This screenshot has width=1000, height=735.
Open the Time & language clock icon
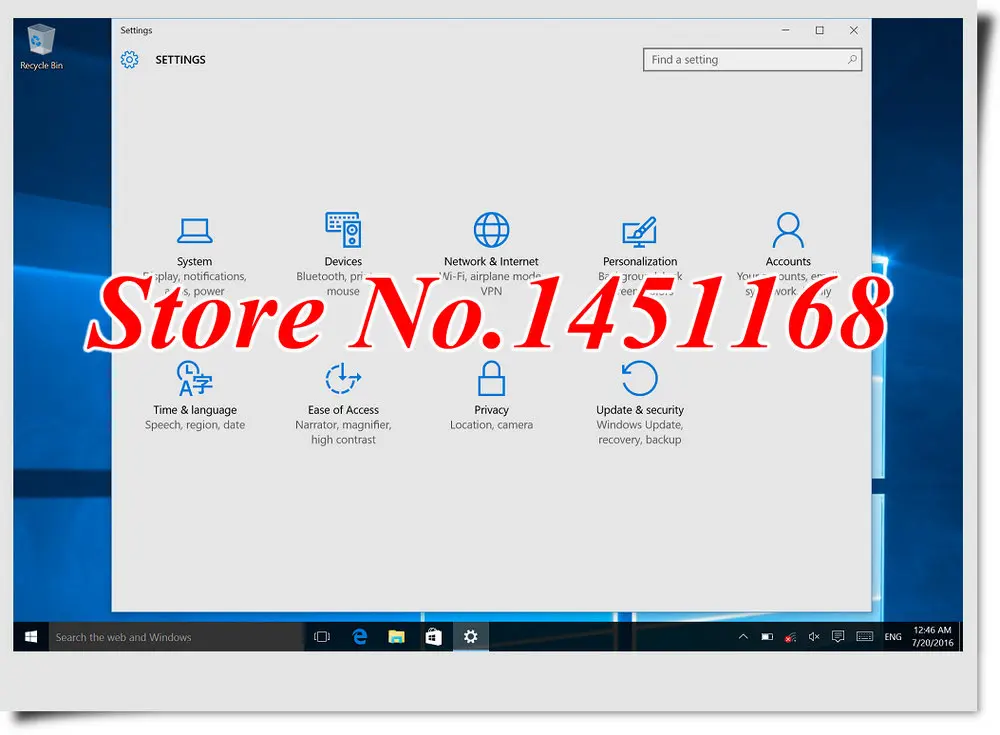click(x=195, y=378)
